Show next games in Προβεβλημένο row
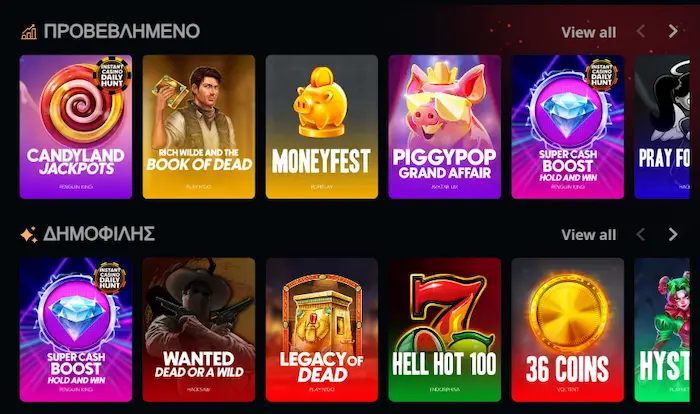The width and height of the screenshot is (700, 414). pyautogui.click(x=673, y=31)
